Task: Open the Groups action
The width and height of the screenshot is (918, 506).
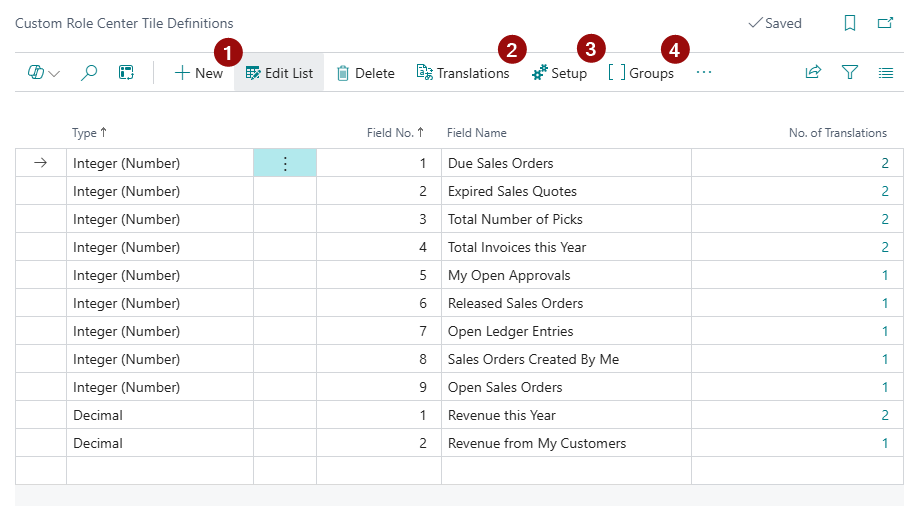Action: [641, 73]
